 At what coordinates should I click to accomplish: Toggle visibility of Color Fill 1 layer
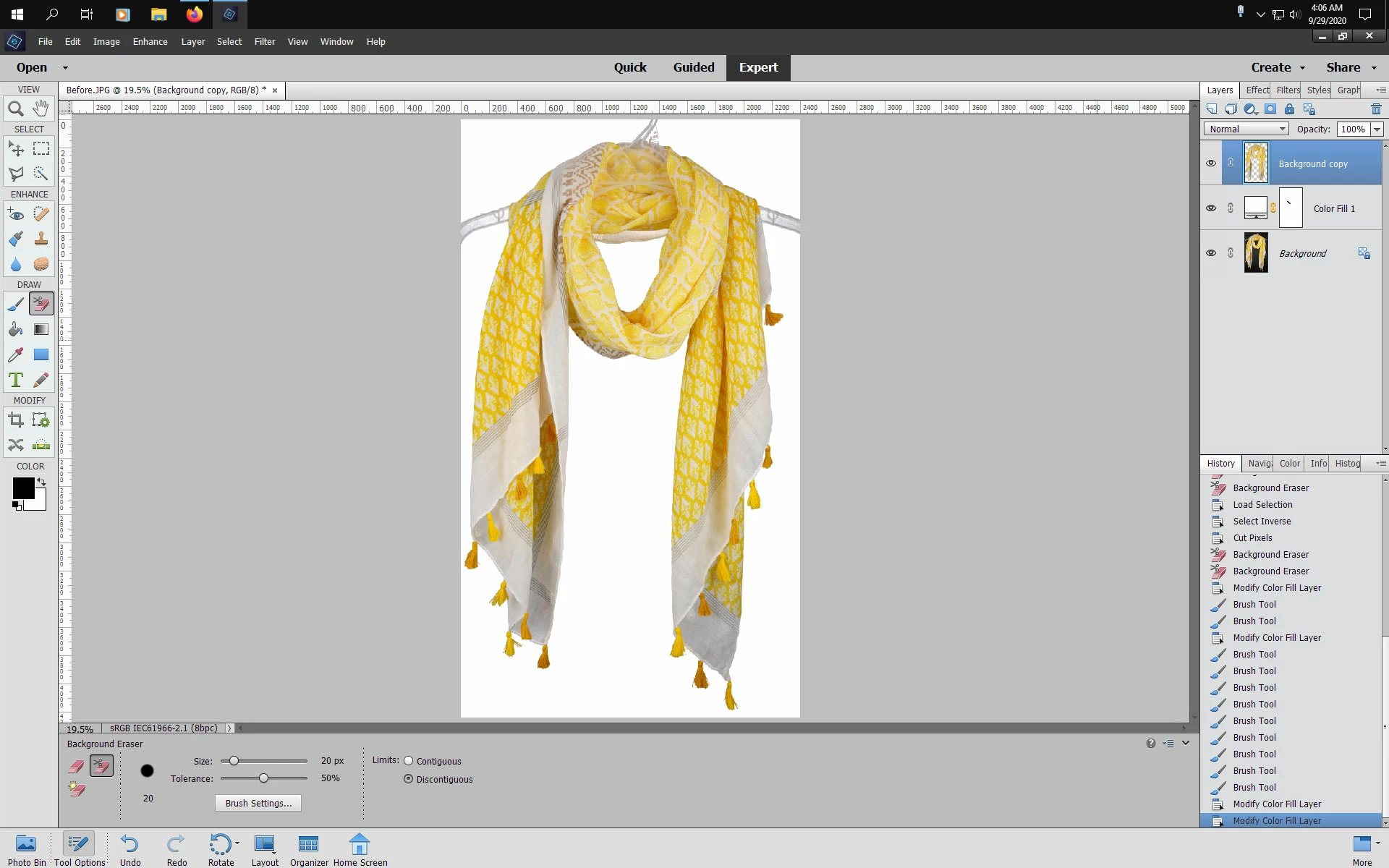(x=1211, y=208)
